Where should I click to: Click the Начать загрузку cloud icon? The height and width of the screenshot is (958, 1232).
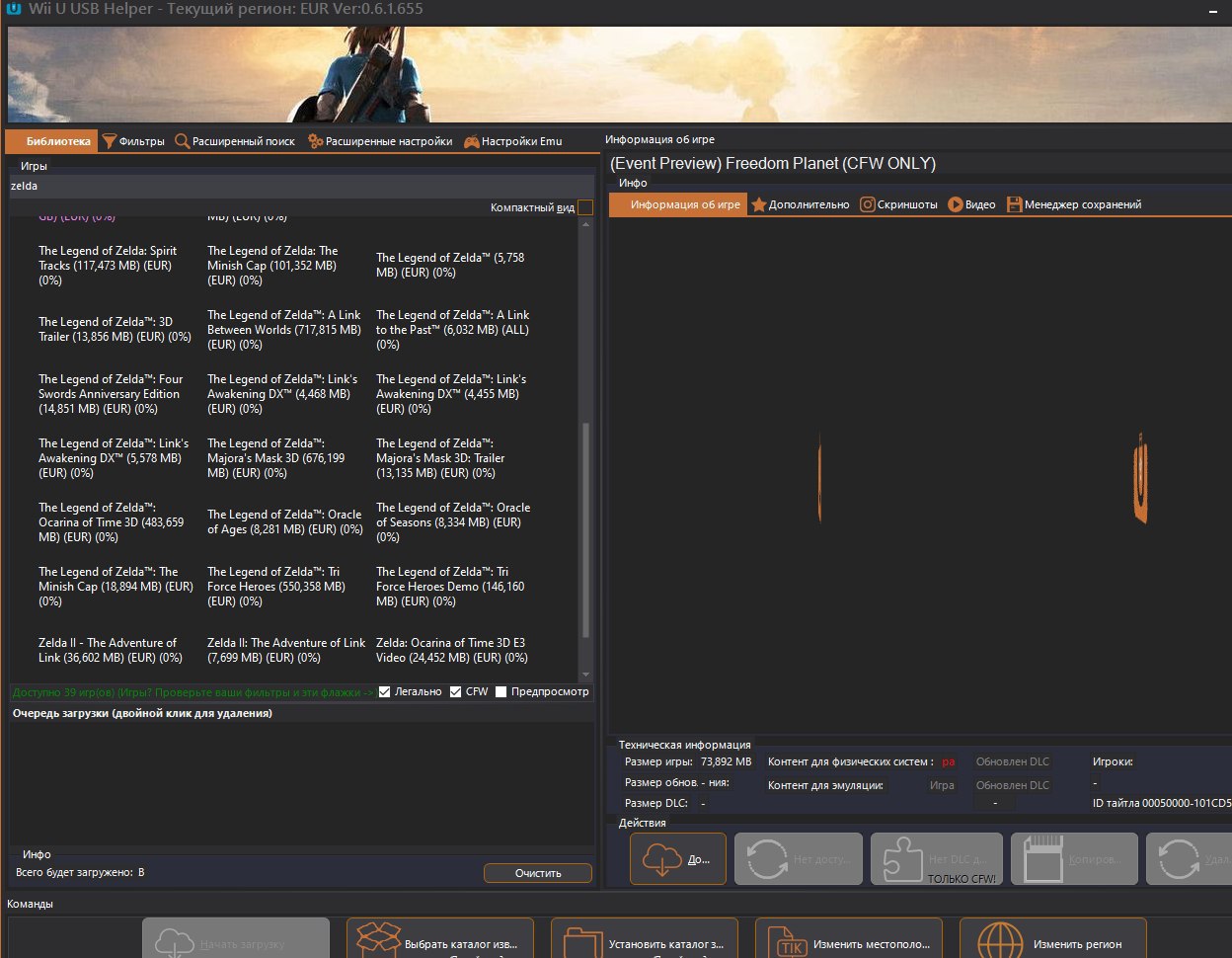[x=176, y=943]
